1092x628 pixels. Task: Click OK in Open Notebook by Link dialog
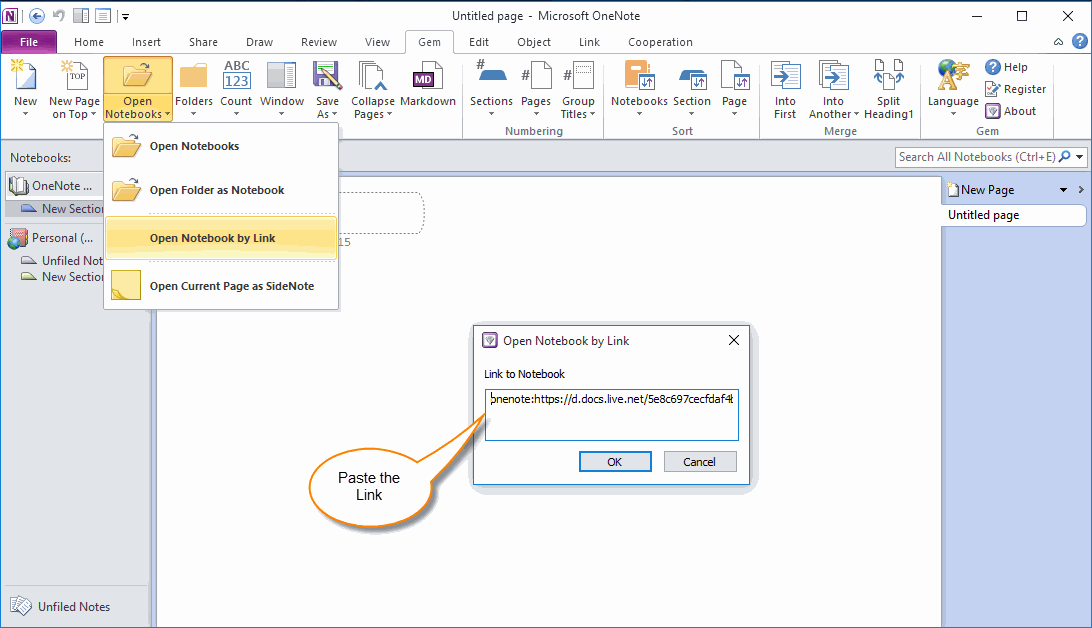615,462
